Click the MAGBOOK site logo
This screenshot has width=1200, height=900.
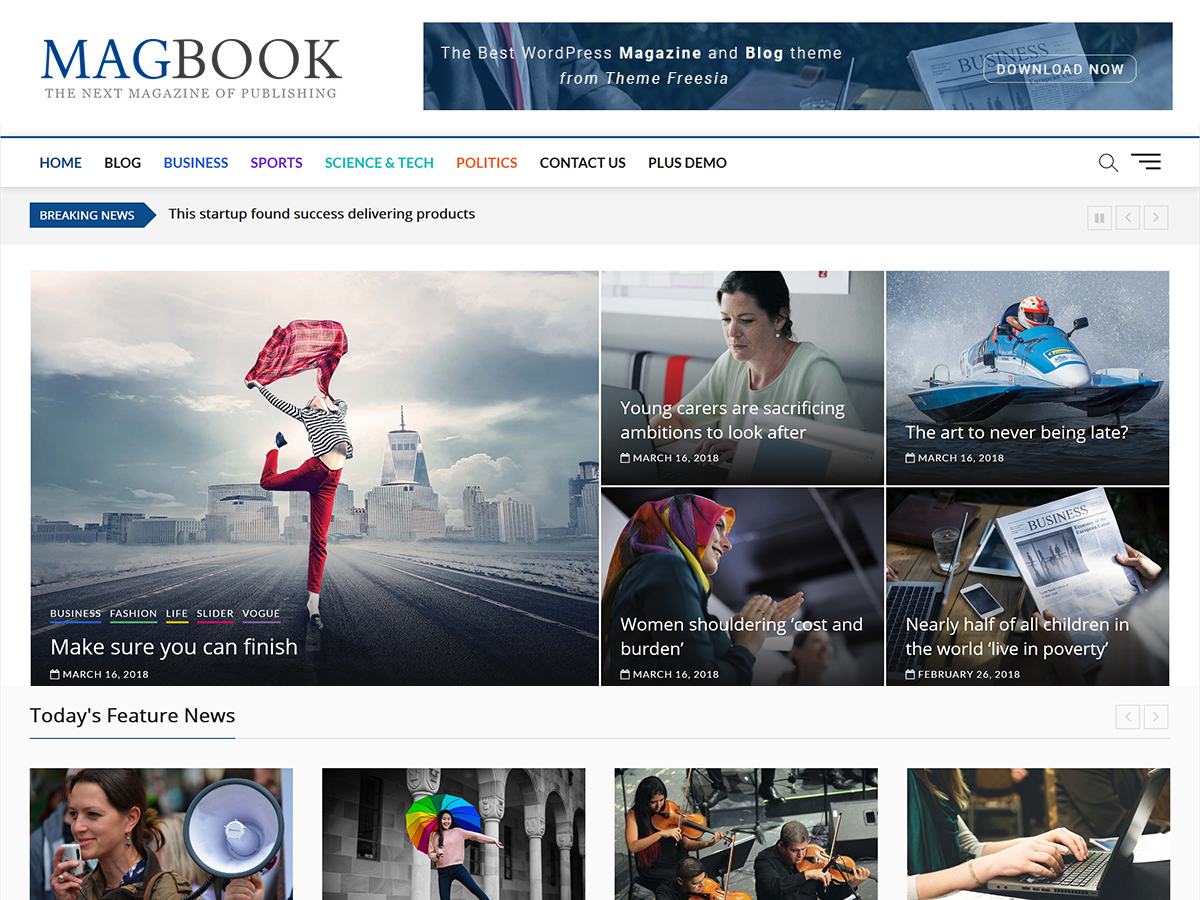click(191, 56)
